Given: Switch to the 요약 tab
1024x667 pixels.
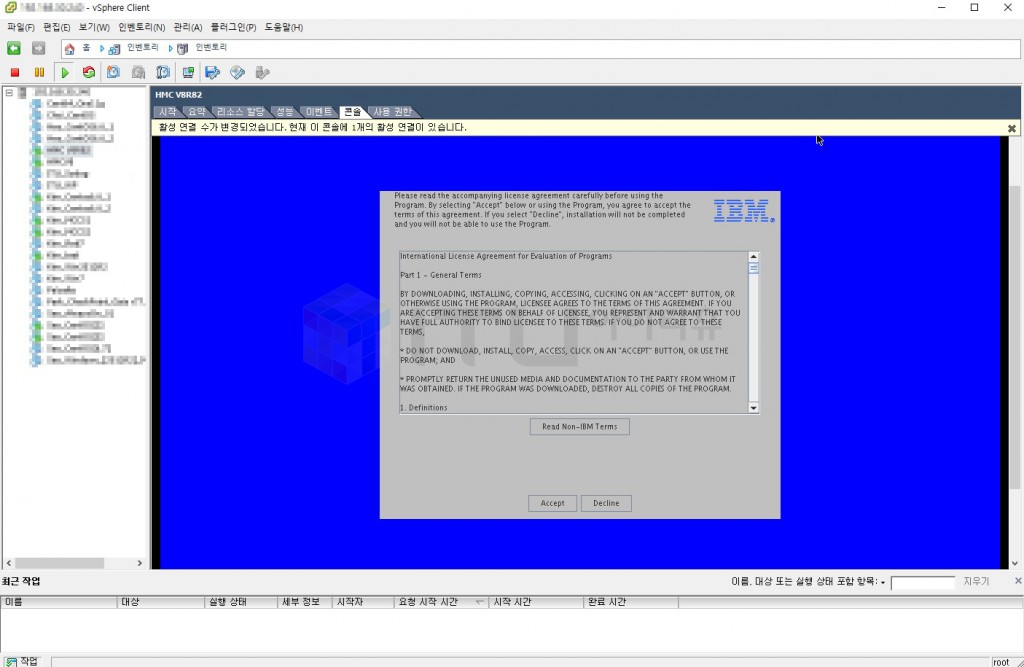Looking at the screenshot, I should [x=197, y=111].
